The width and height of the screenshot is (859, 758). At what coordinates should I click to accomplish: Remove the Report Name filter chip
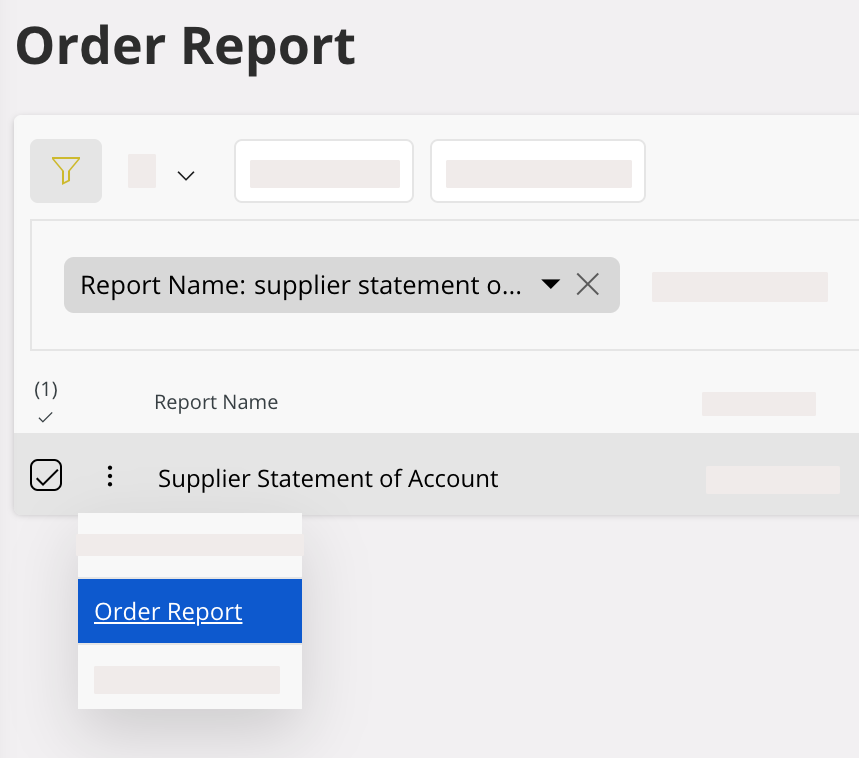click(588, 285)
